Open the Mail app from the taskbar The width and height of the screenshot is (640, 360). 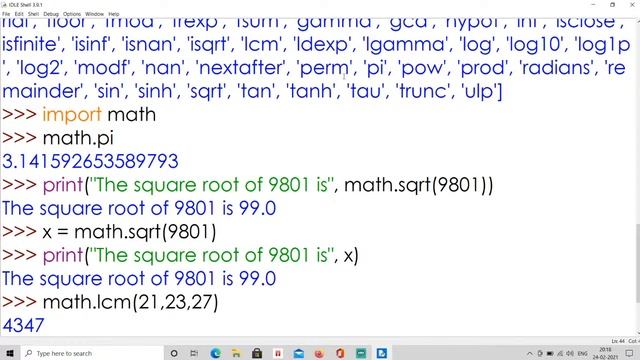pyautogui.click(x=299, y=353)
